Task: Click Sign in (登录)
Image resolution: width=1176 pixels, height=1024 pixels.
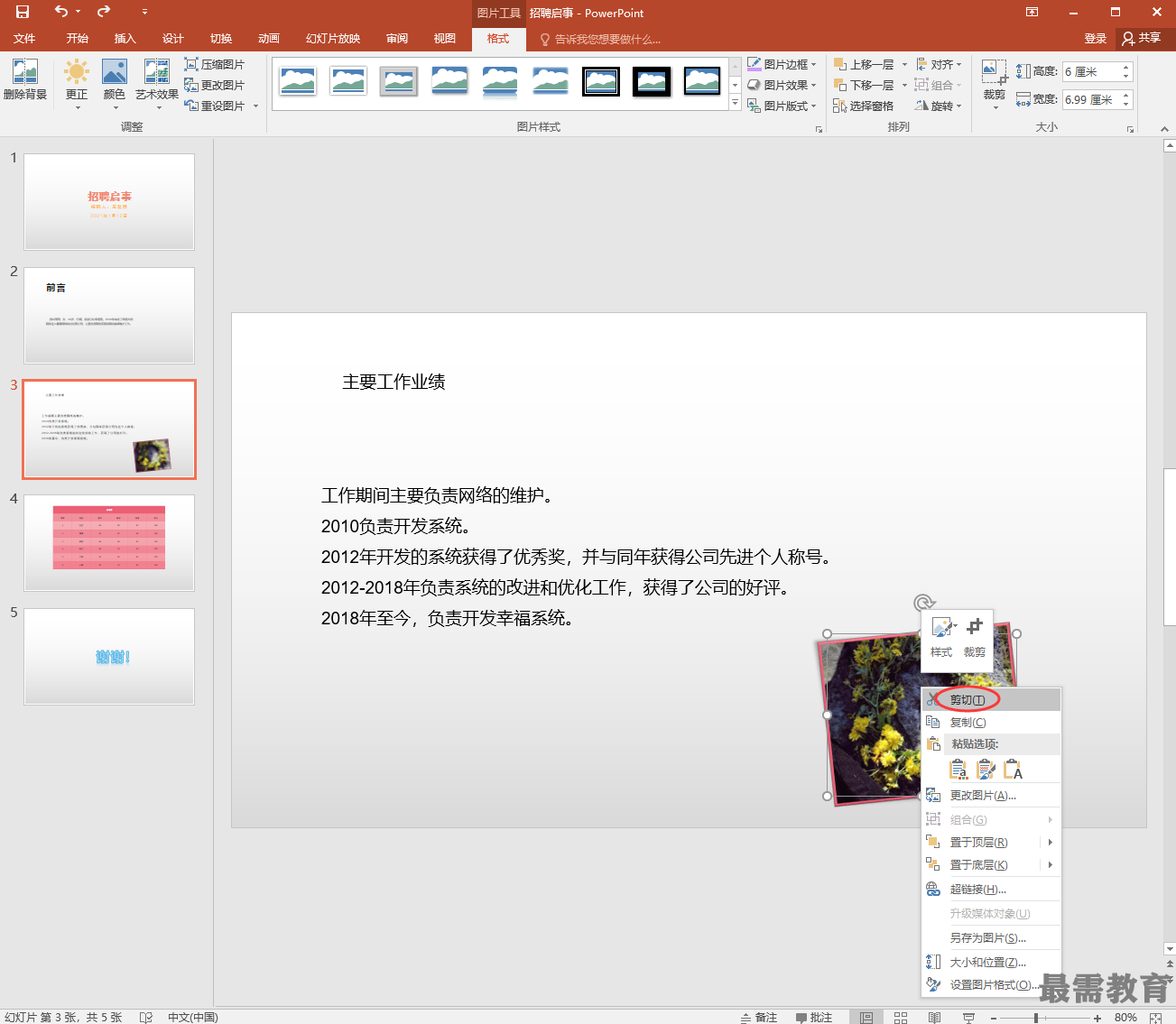Action: (x=1095, y=38)
